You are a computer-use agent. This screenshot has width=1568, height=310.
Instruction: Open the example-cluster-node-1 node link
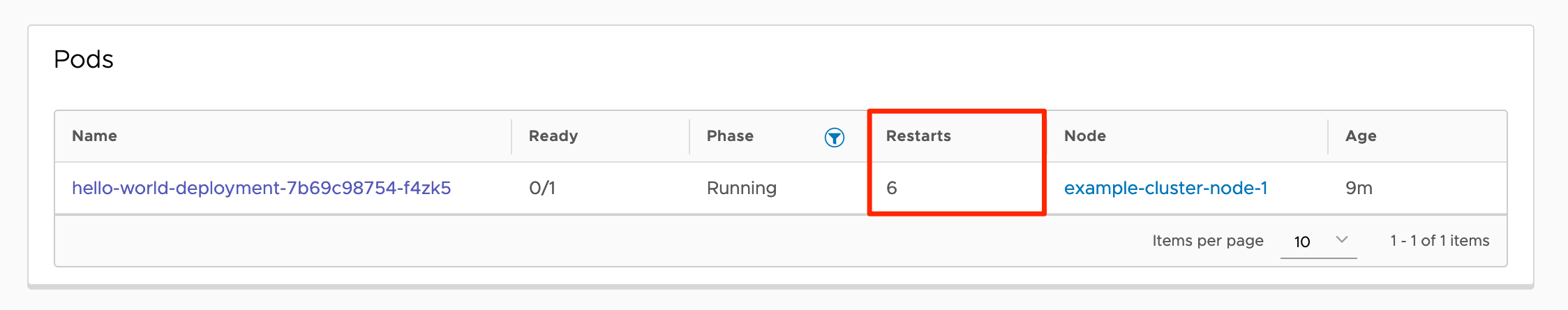(1165, 188)
